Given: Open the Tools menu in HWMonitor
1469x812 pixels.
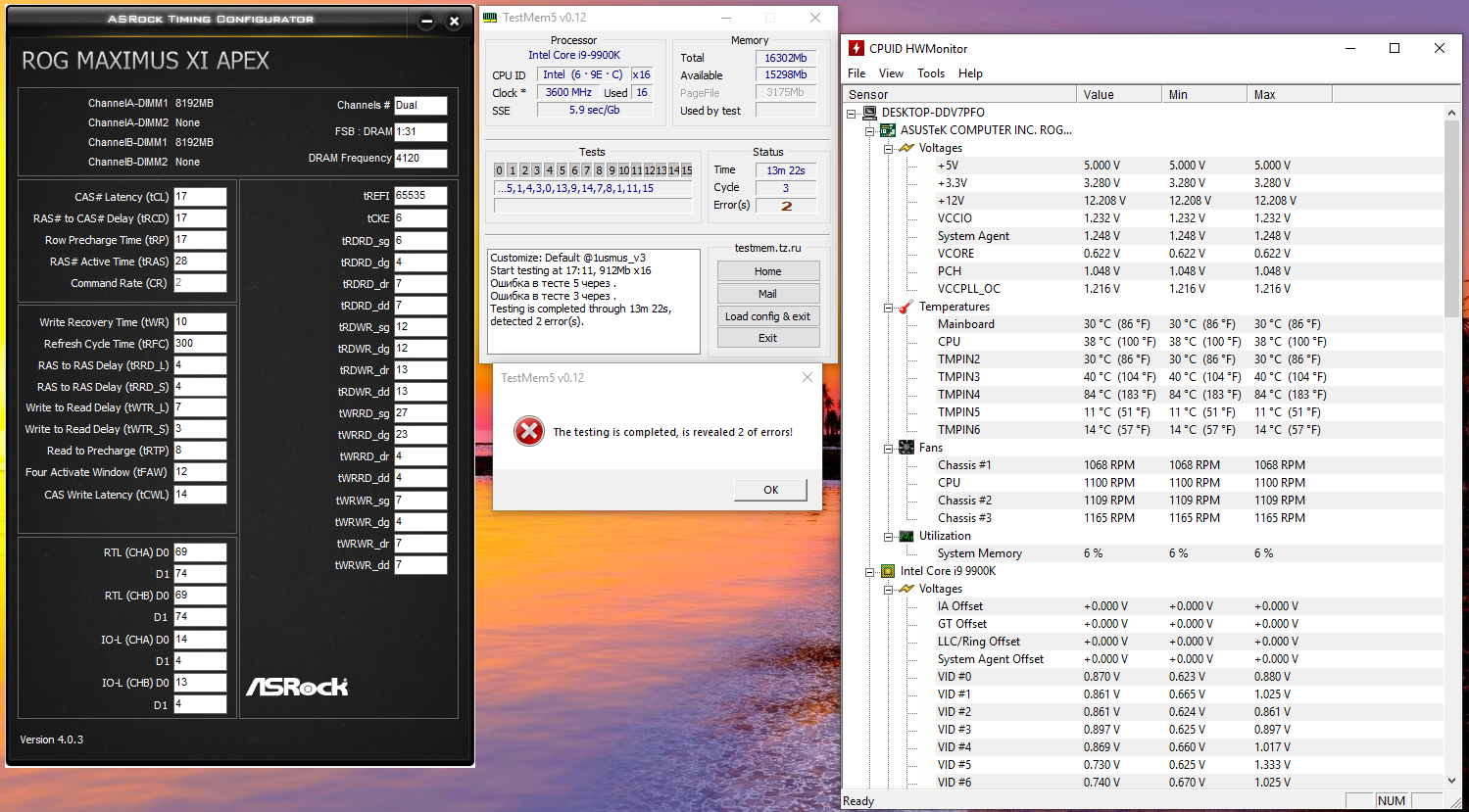Looking at the screenshot, I should click(x=931, y=73).
